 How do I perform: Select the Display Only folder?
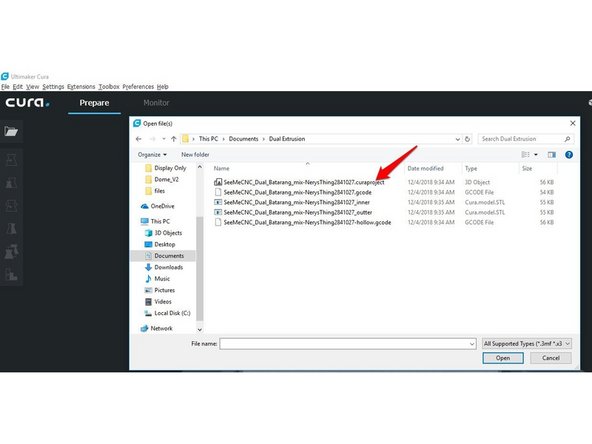click(166, 168)
